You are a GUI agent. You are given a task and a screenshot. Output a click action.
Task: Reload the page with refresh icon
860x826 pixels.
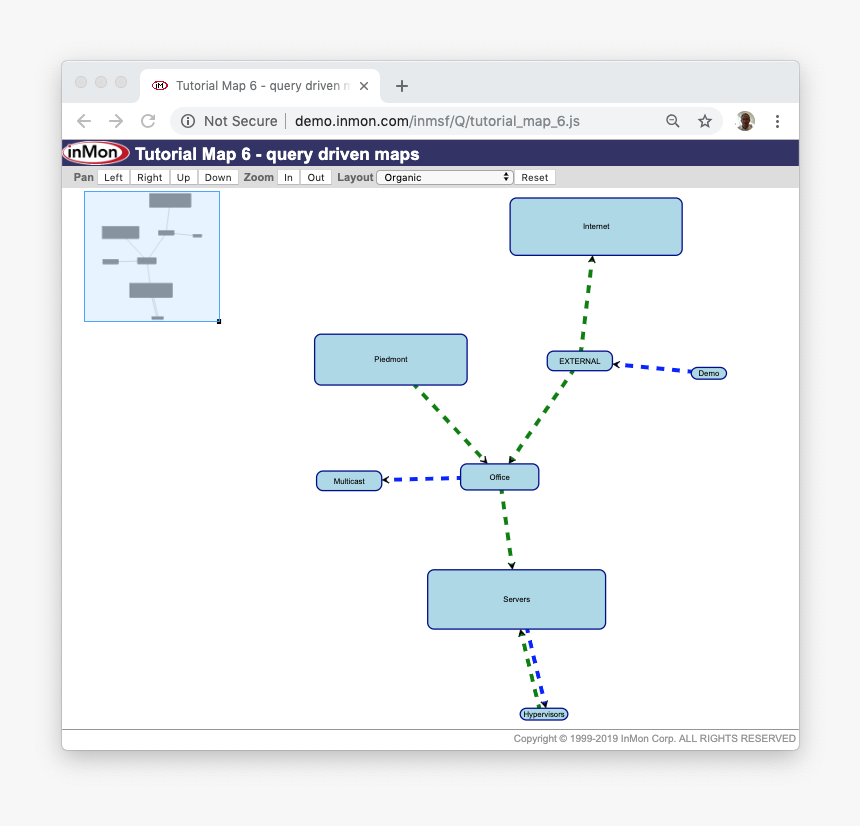[148, 121]
